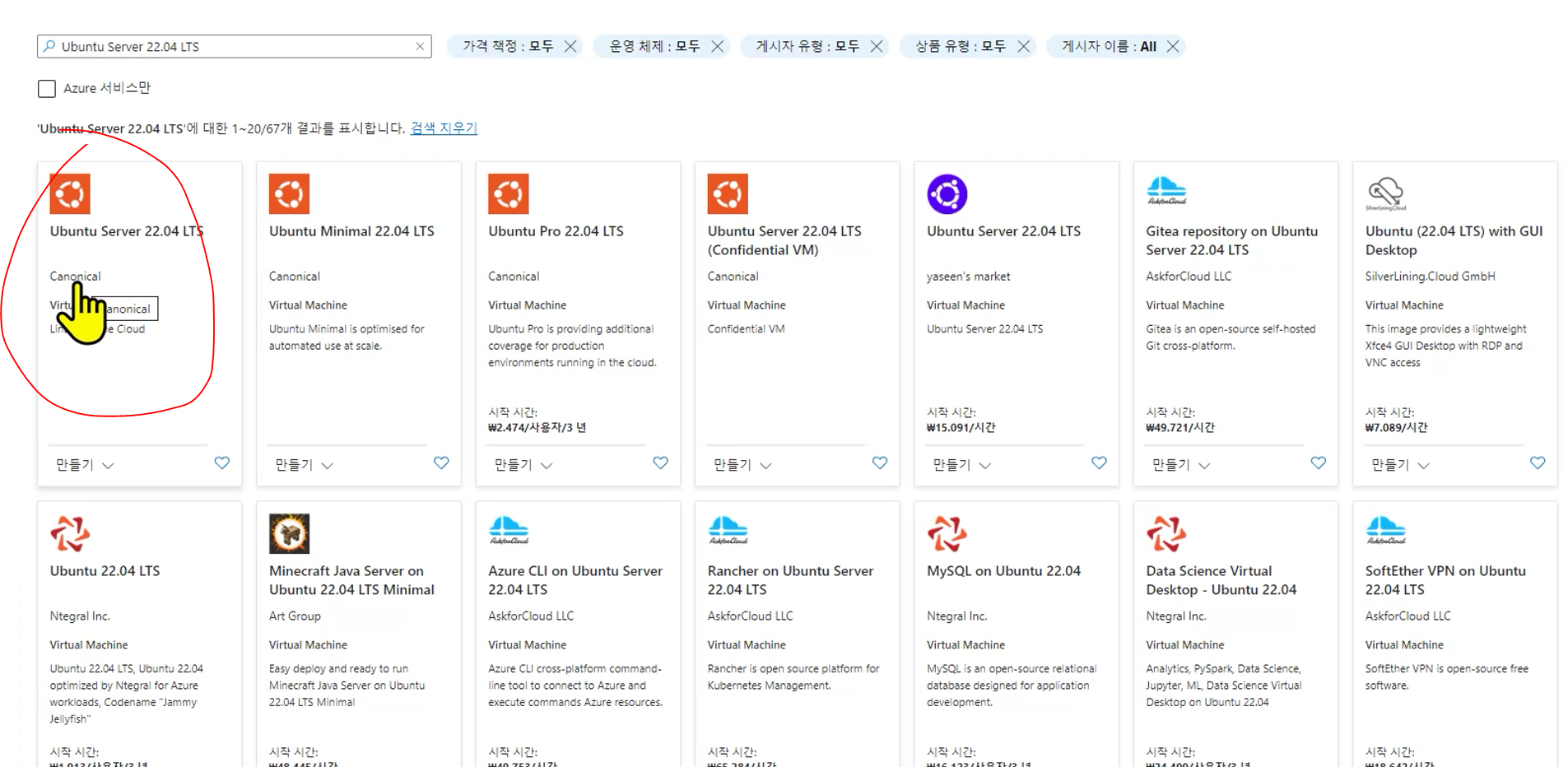Click the Ubuntu Pro 22.04 LTS logo
The width and height of the screenshot is (1568, 767).
pos(509,194)
